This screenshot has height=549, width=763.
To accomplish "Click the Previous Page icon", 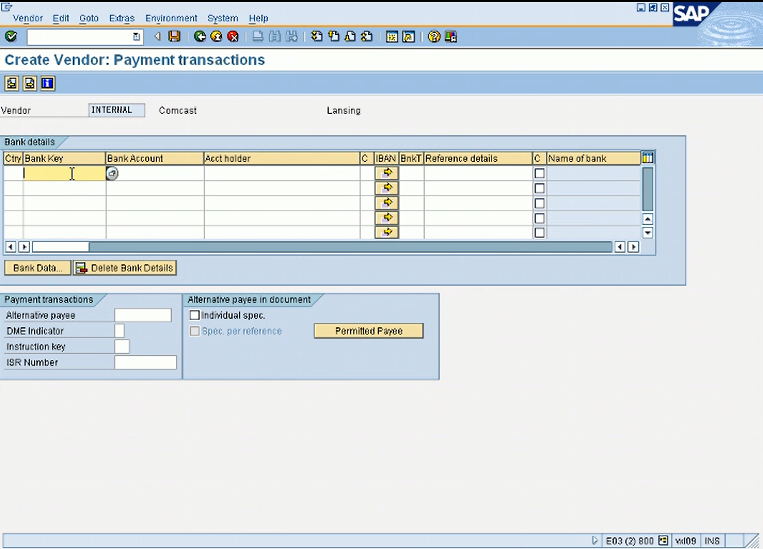I will tap(334, 37).
